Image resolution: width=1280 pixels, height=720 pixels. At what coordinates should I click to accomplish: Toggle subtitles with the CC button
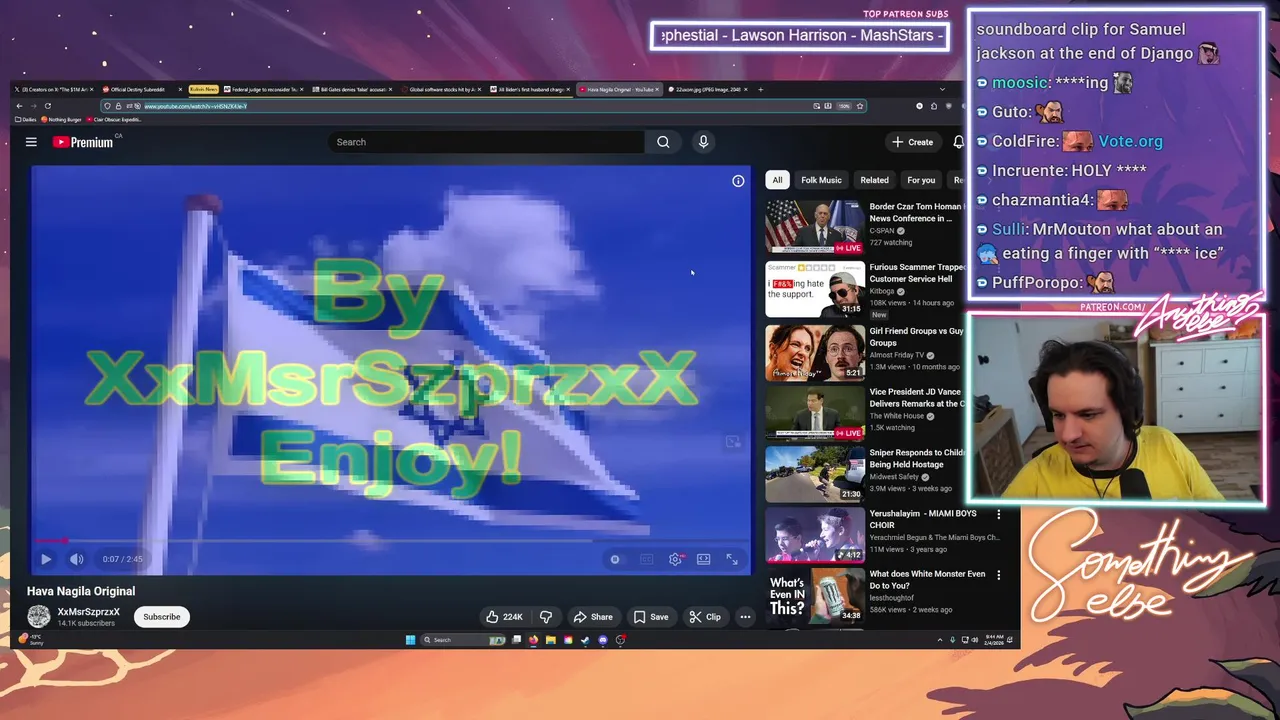[646, 559]
